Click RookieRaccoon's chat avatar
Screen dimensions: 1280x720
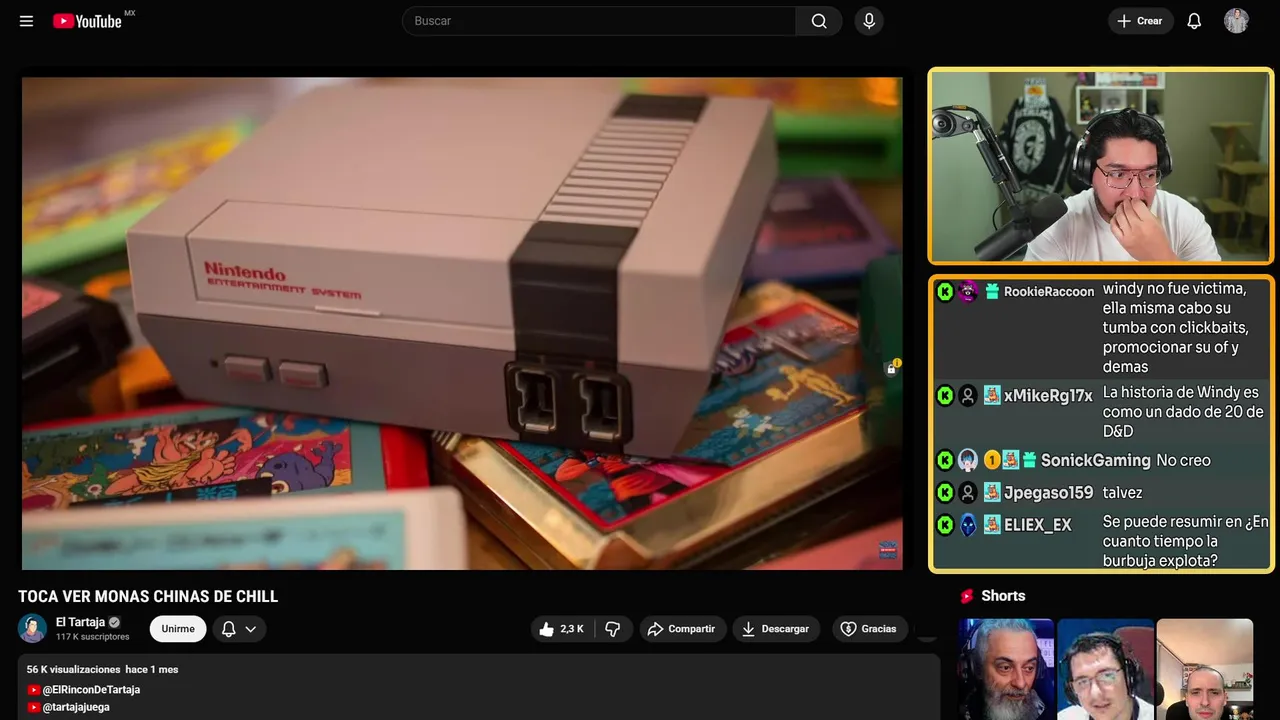pos(968,292)
